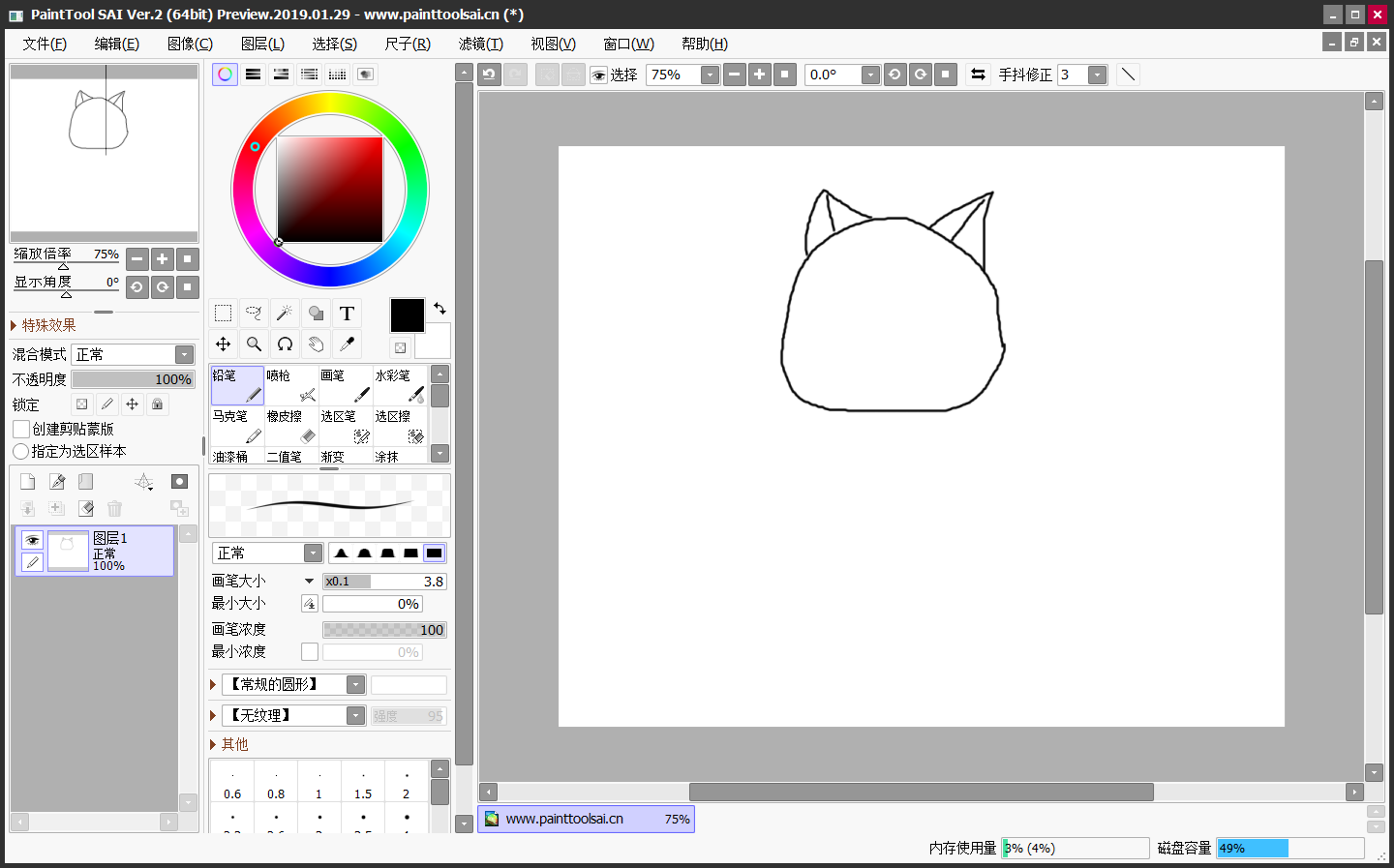Choose the 喷枪 airbrush tool
The width and height of the screenshot is (1394, 868).
tap(291, 385)
